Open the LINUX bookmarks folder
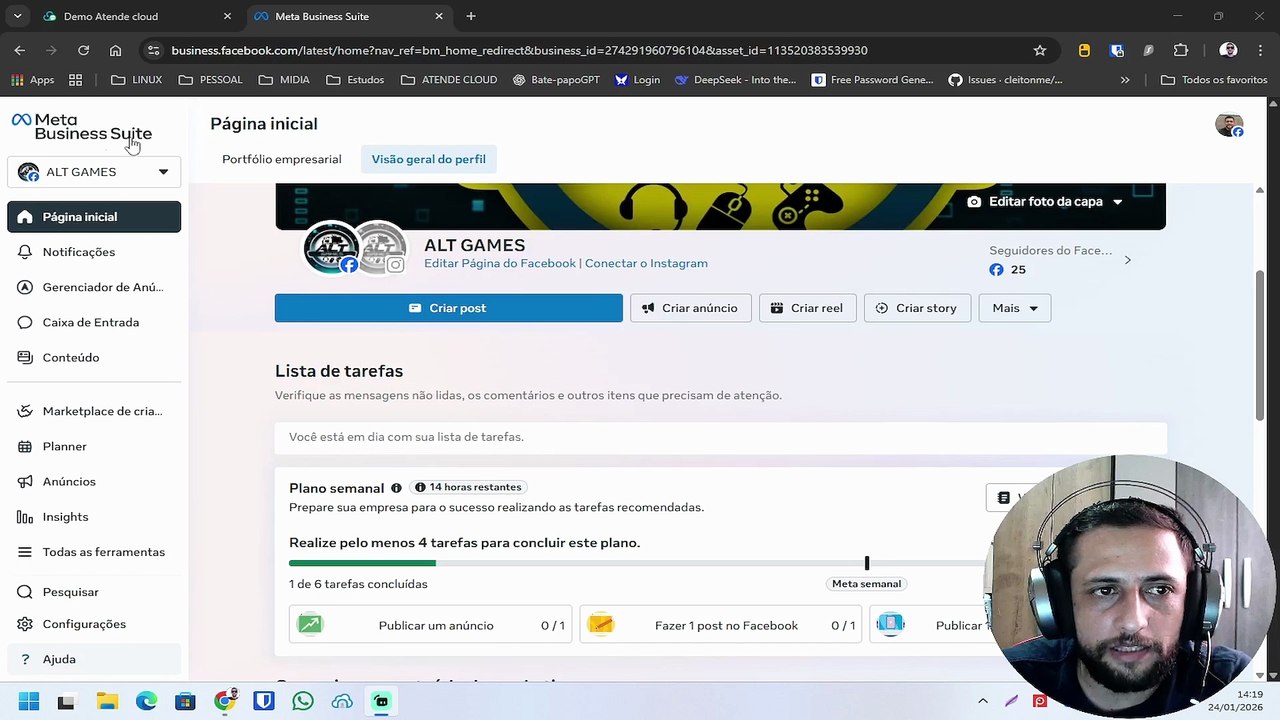This screenshot has width=1280, height=720. 136,79
